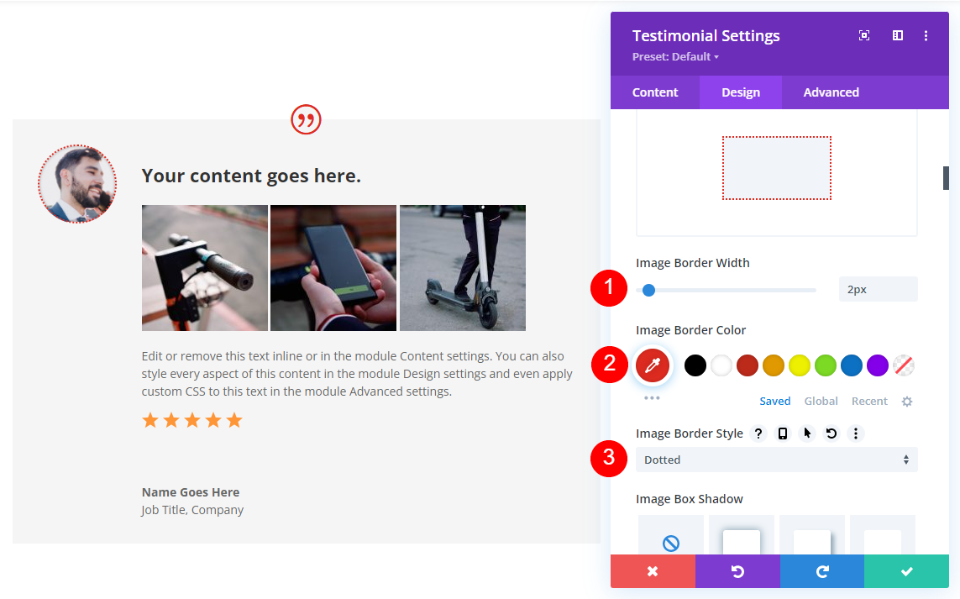Toggle fullscreen expand icon in settings header

pos(864,36)
